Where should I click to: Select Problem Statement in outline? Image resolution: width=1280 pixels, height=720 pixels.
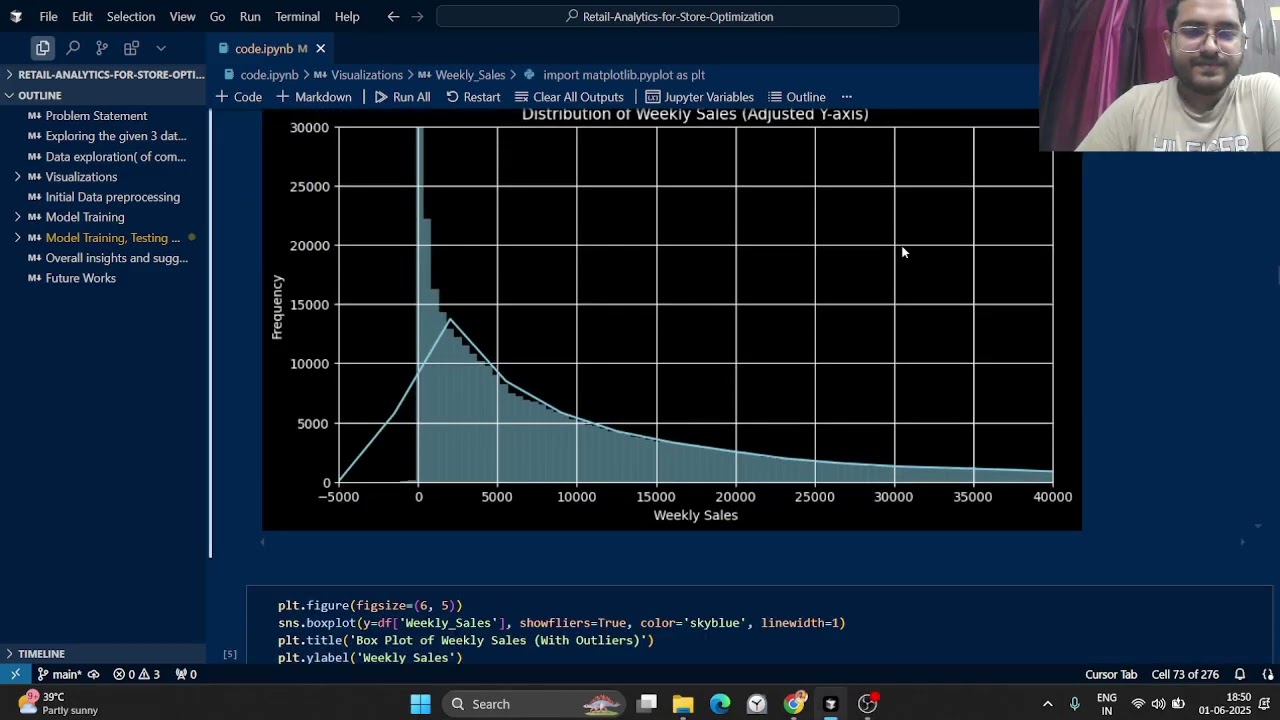click(x=96, y=116)
